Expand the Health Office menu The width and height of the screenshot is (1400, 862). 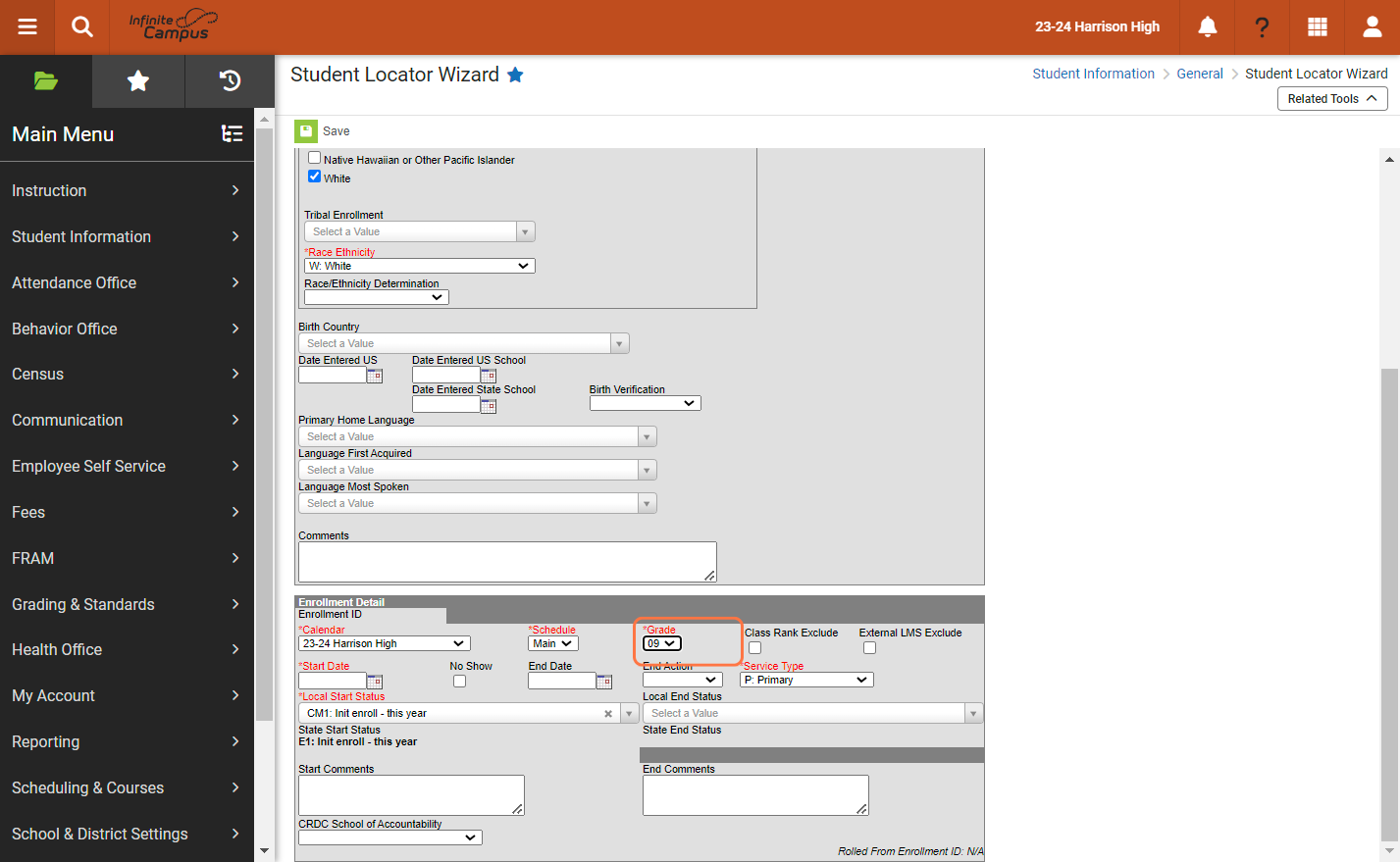pyautogui.click(x=127, y=649)
